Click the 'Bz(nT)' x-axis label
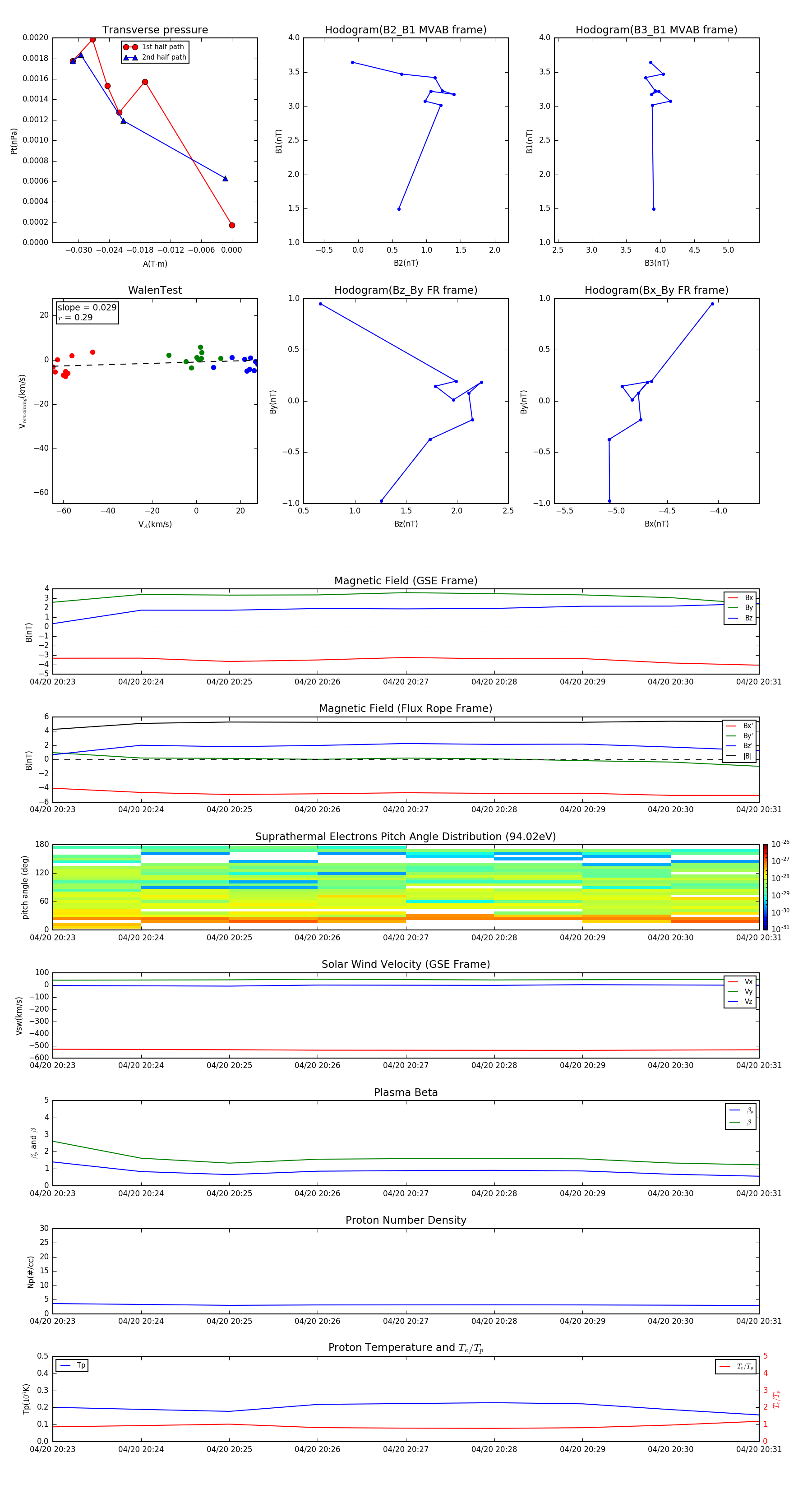Screen dimensions: 812x1489 pyautogui.click(x=406, y=524)
